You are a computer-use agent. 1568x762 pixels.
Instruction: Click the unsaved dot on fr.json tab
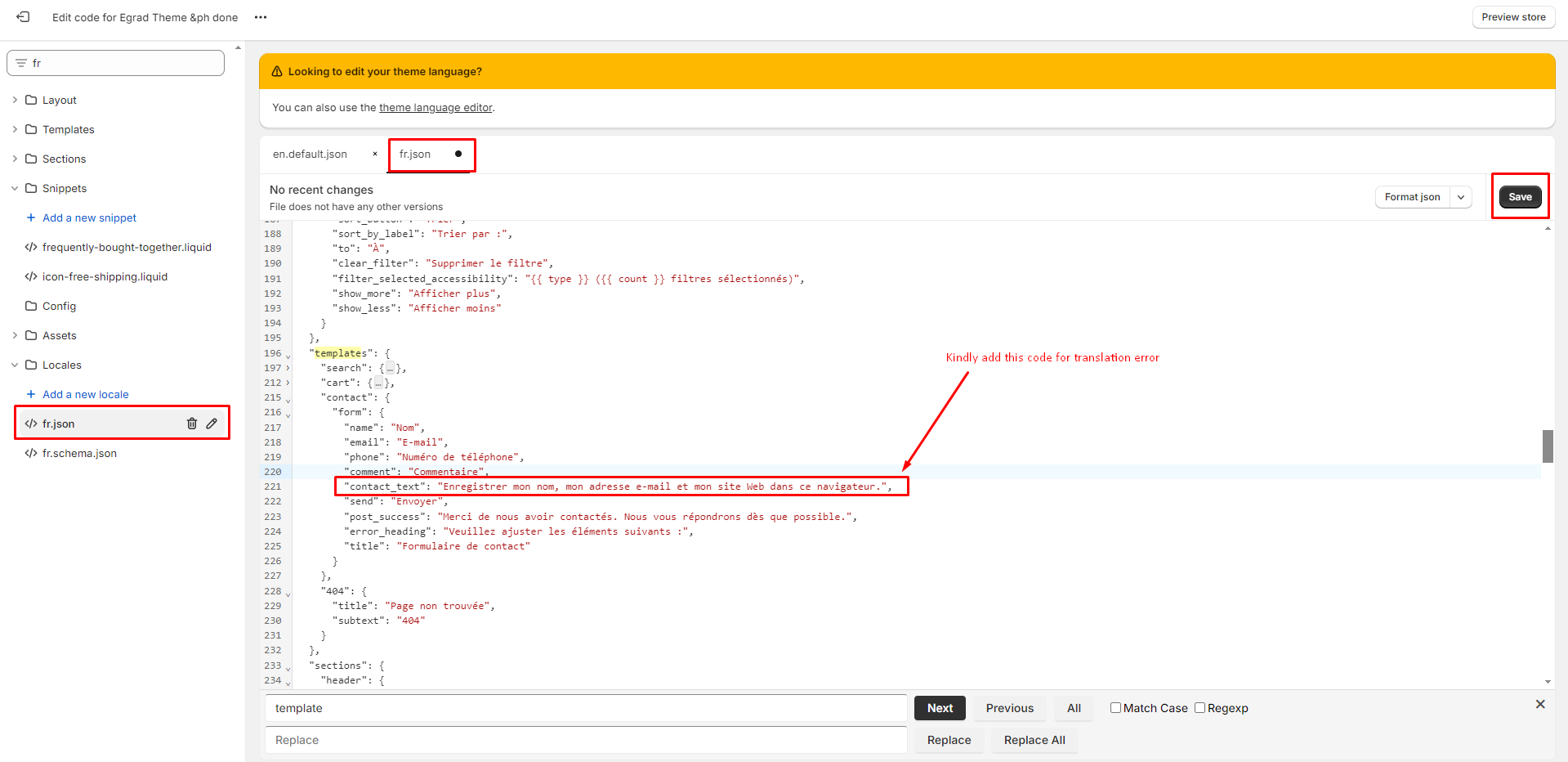click(x=458, y=154)
